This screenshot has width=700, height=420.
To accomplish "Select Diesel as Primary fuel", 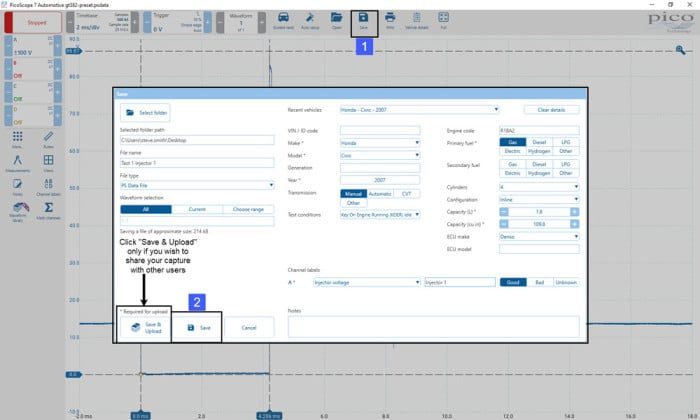I will pyautogui.click(x=539, y=142).
